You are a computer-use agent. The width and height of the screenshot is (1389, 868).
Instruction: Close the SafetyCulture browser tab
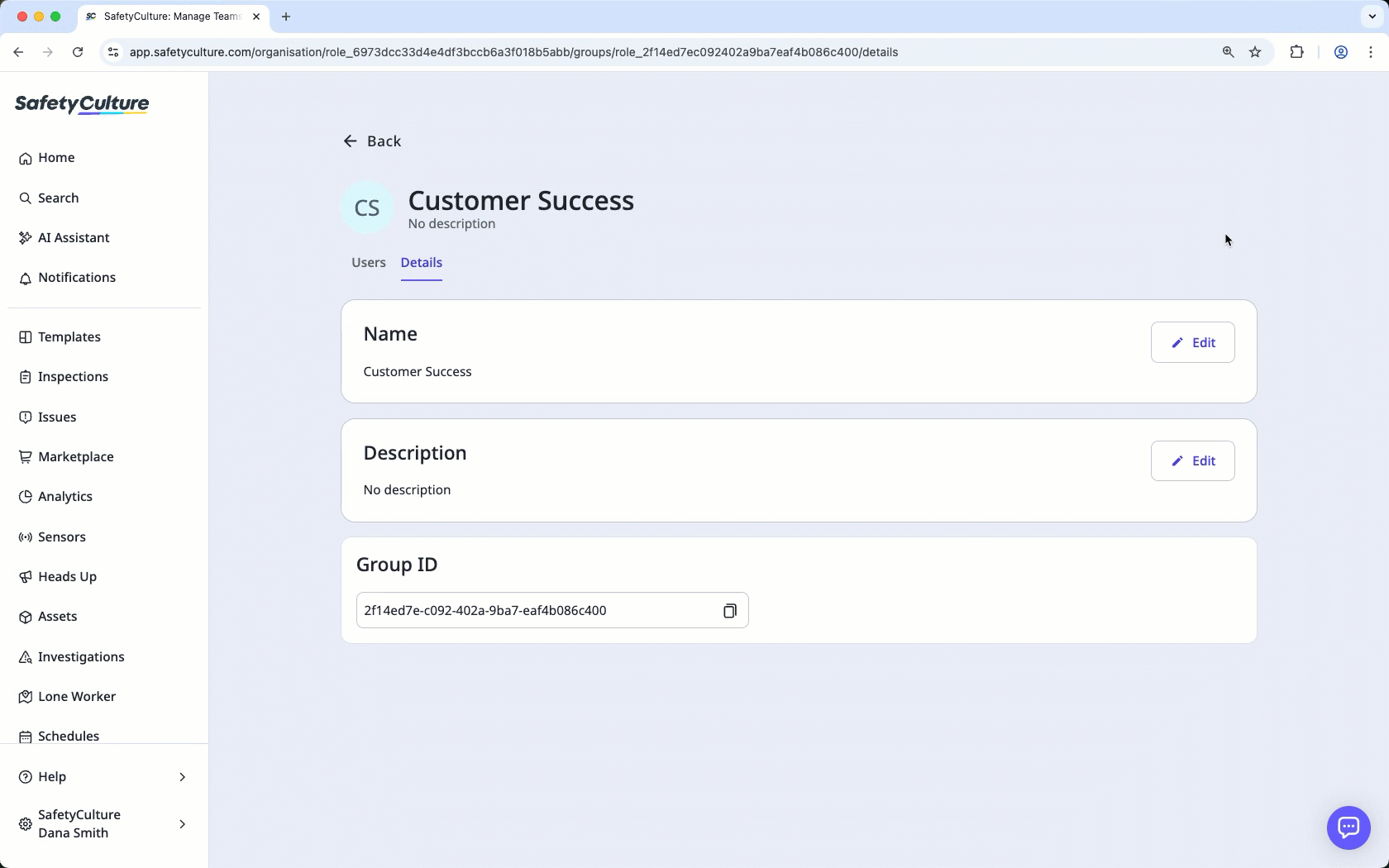[256, 17]
